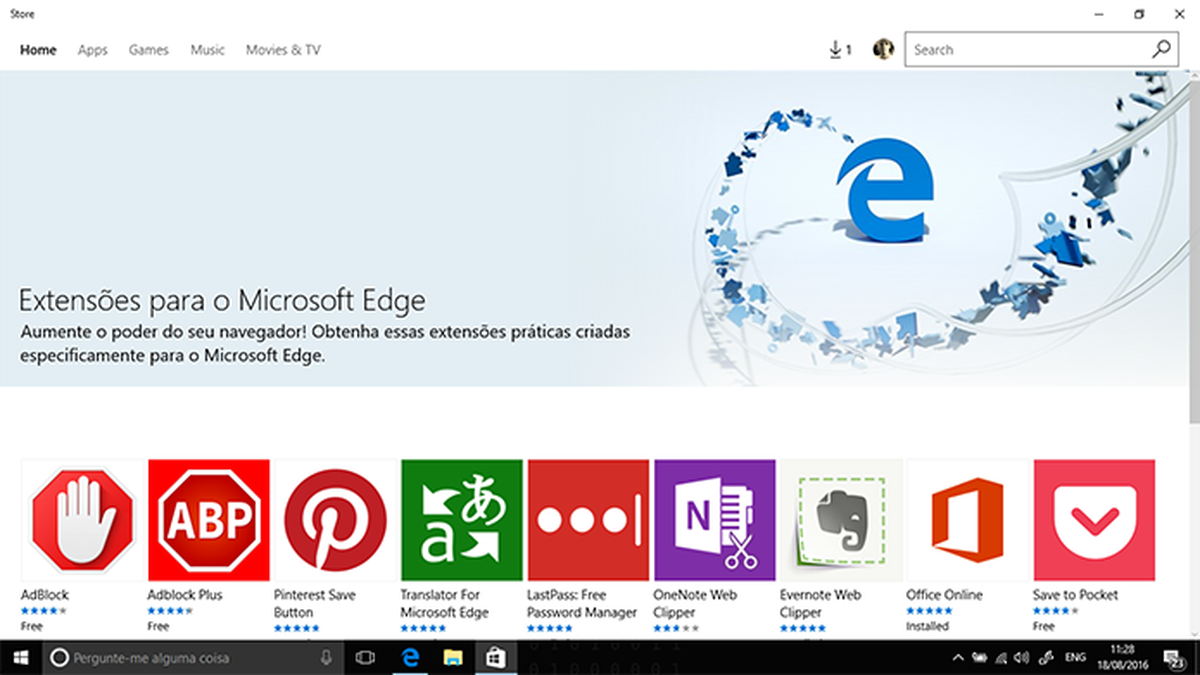1200x675 pixels.
Task: Open the LastPass Free Password Manager extension
Action: point(587,520)
